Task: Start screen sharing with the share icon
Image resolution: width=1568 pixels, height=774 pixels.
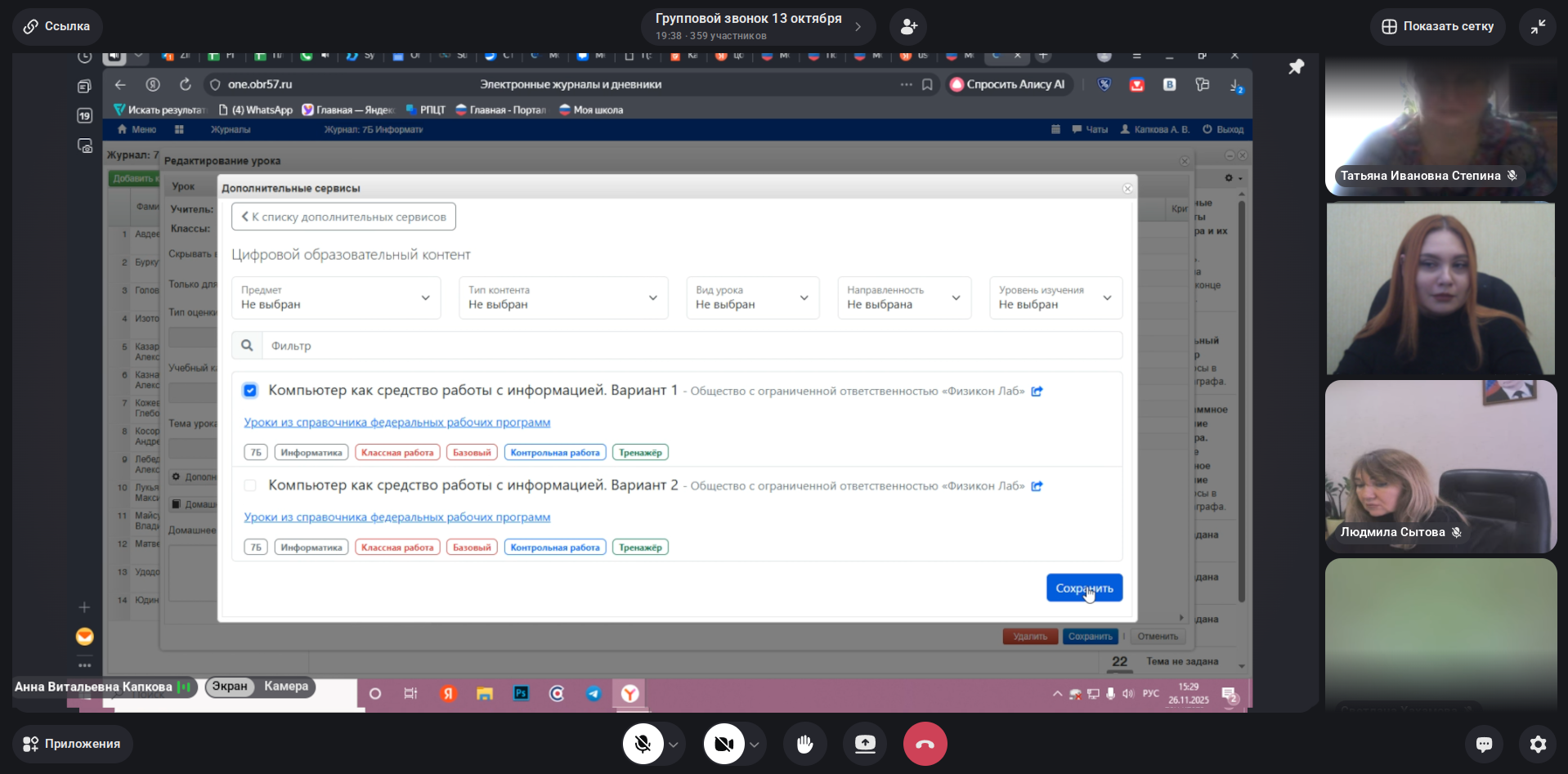Action: [864, 744]
